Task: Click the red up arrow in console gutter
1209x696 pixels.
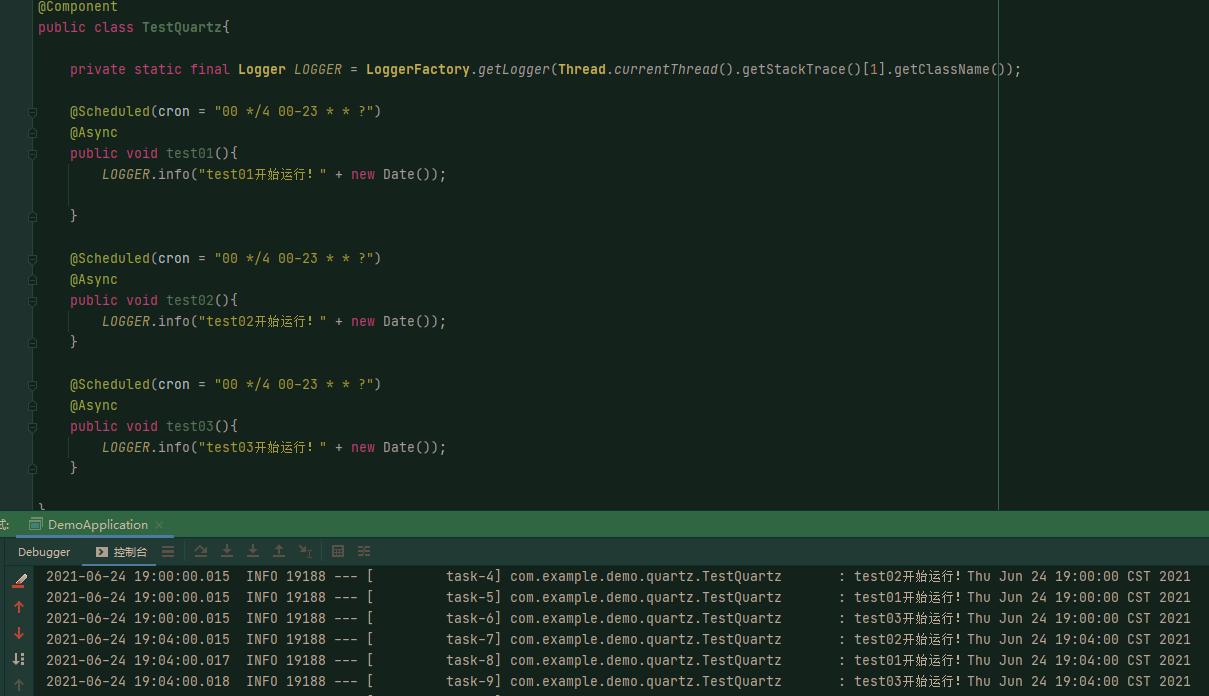Action: coord(19,607)
